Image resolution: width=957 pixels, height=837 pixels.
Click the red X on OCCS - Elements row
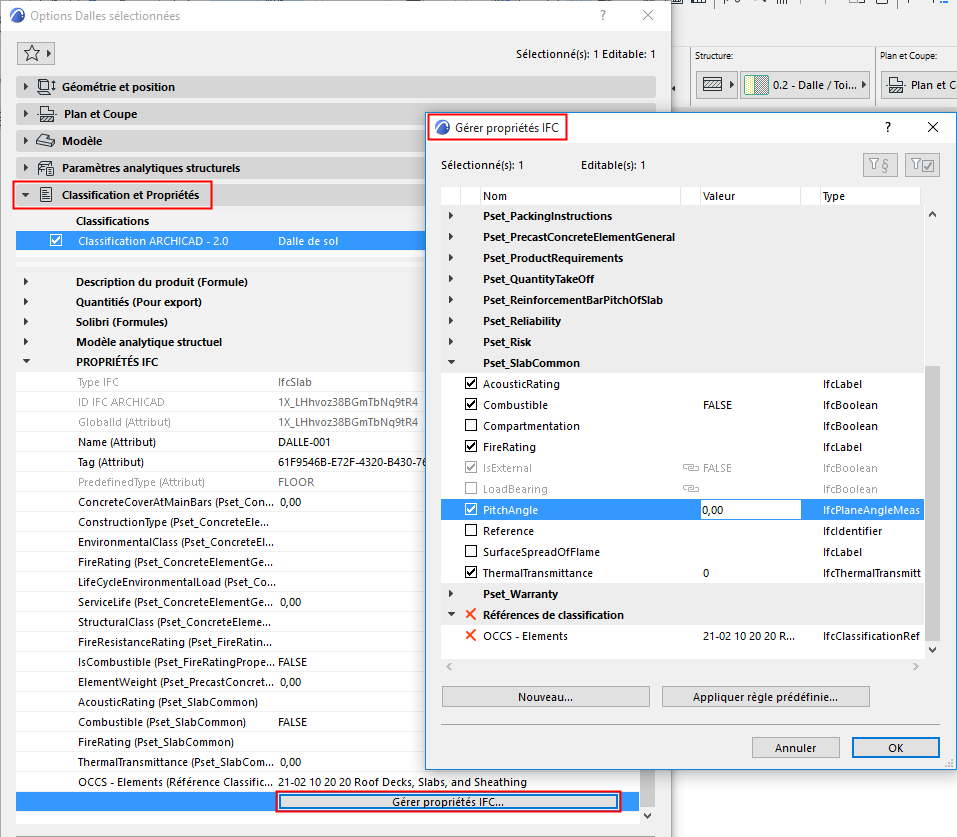[471, 636]
